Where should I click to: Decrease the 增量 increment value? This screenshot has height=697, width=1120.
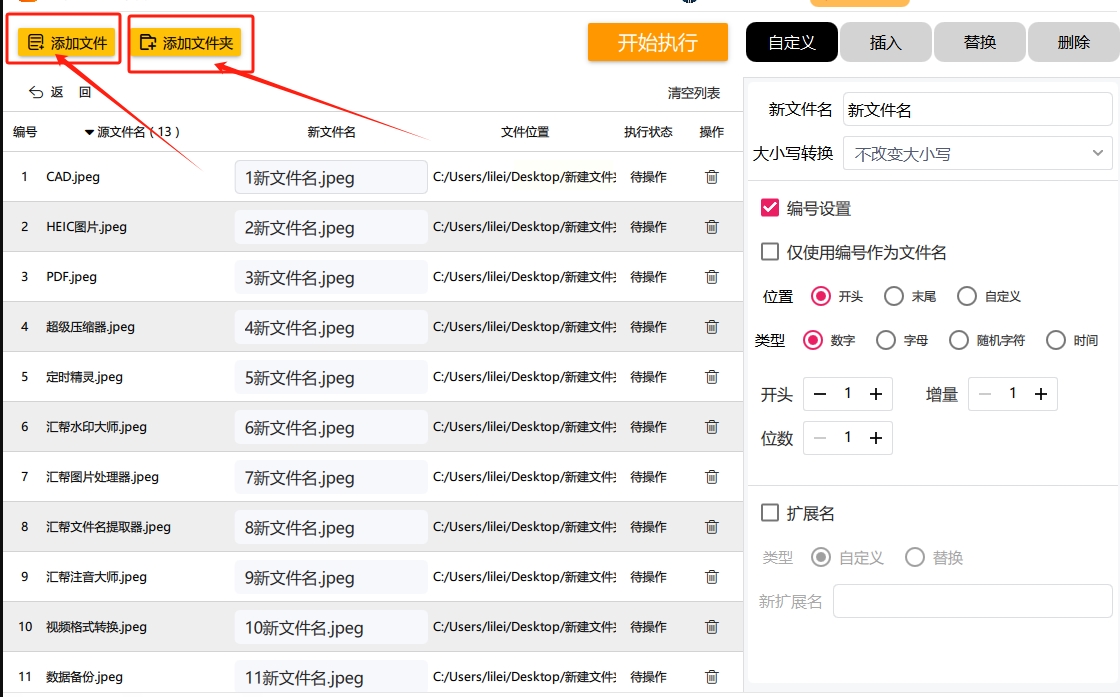point(985,394)
